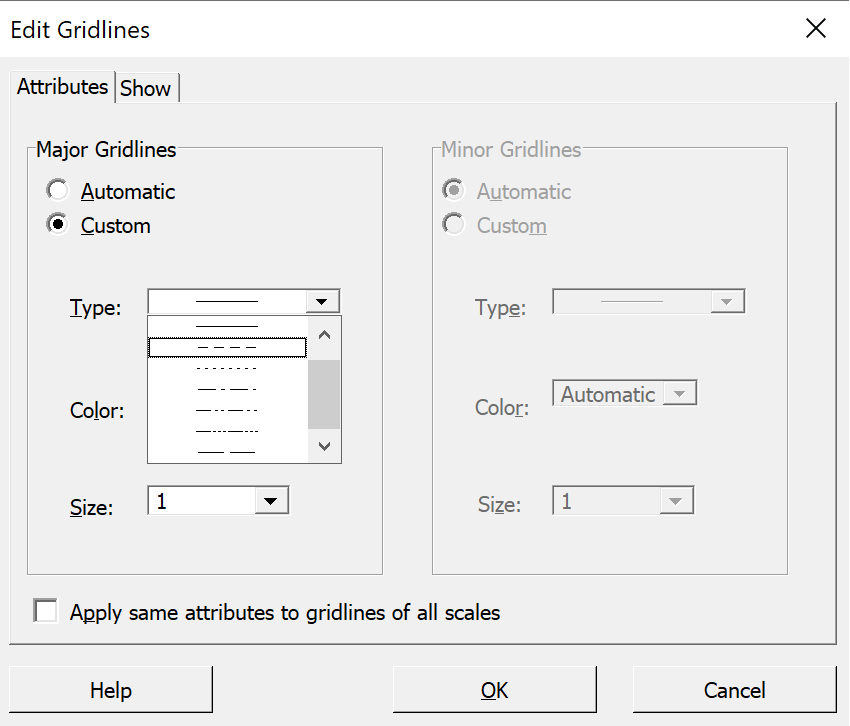Confirm changes with OK button

pos(494,690)
